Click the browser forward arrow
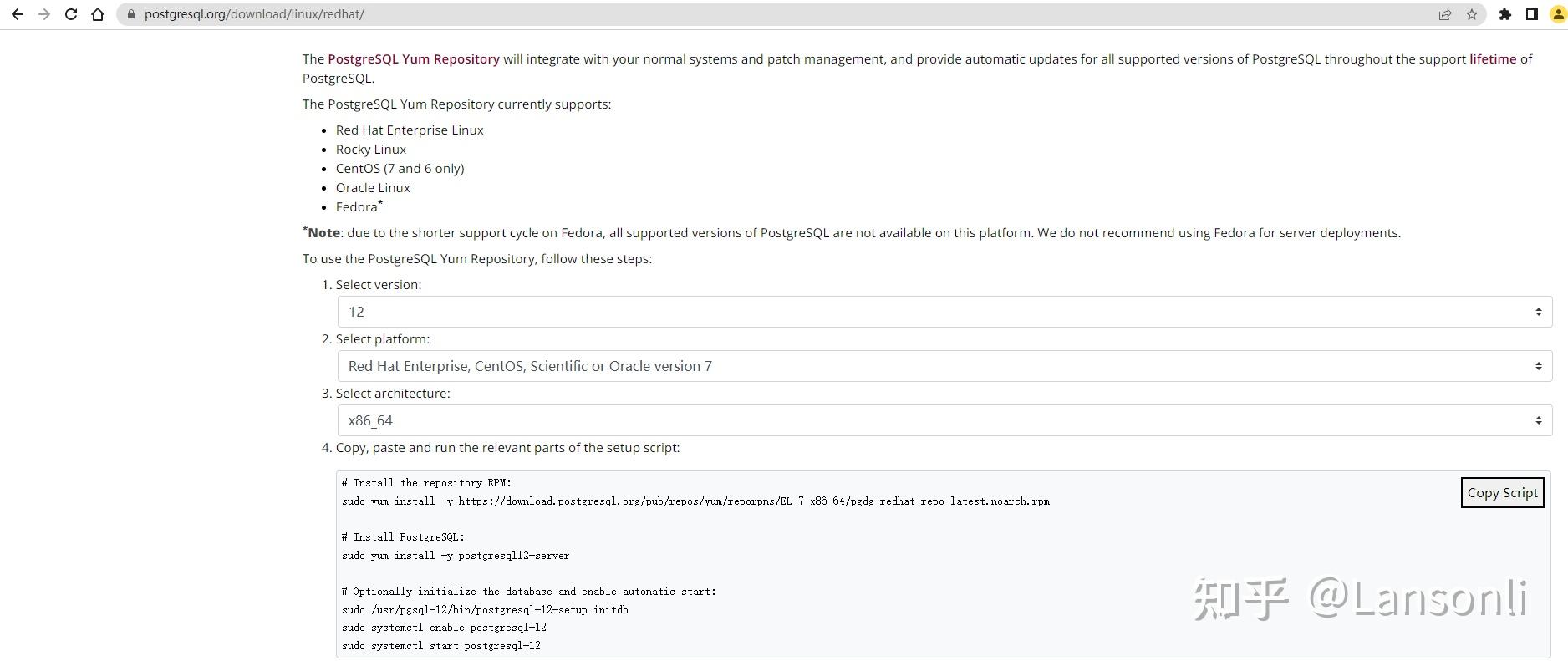 click(44, 14)
